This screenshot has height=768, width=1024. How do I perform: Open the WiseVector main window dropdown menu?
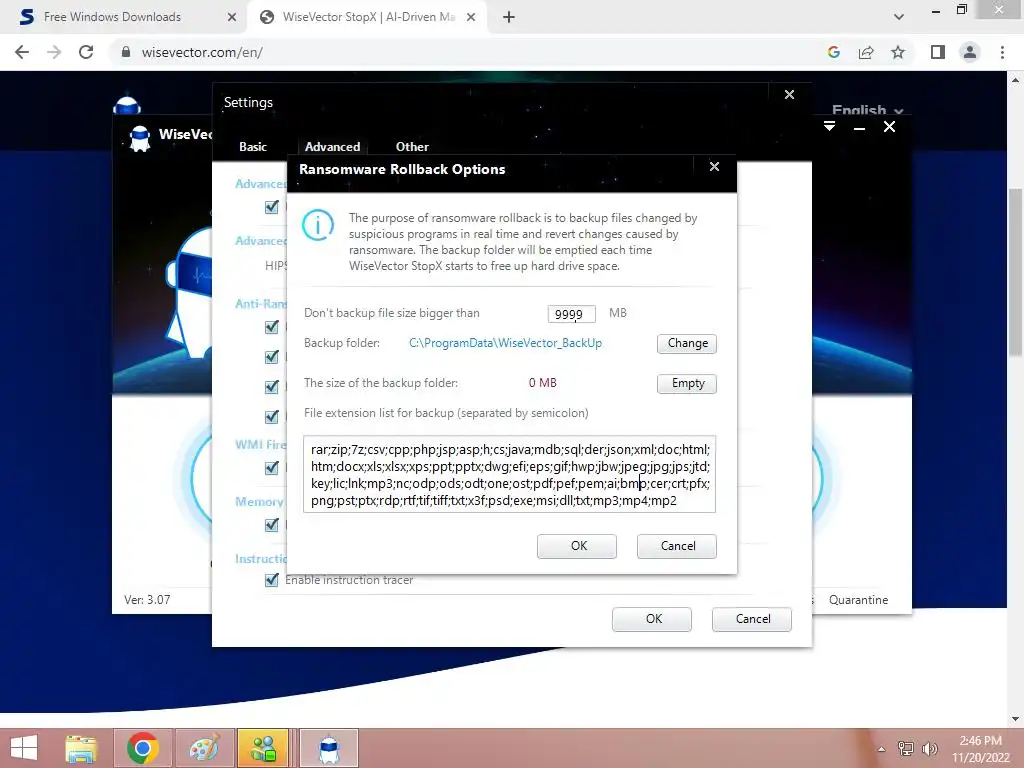pyautogui.click(x=829, y=126)
